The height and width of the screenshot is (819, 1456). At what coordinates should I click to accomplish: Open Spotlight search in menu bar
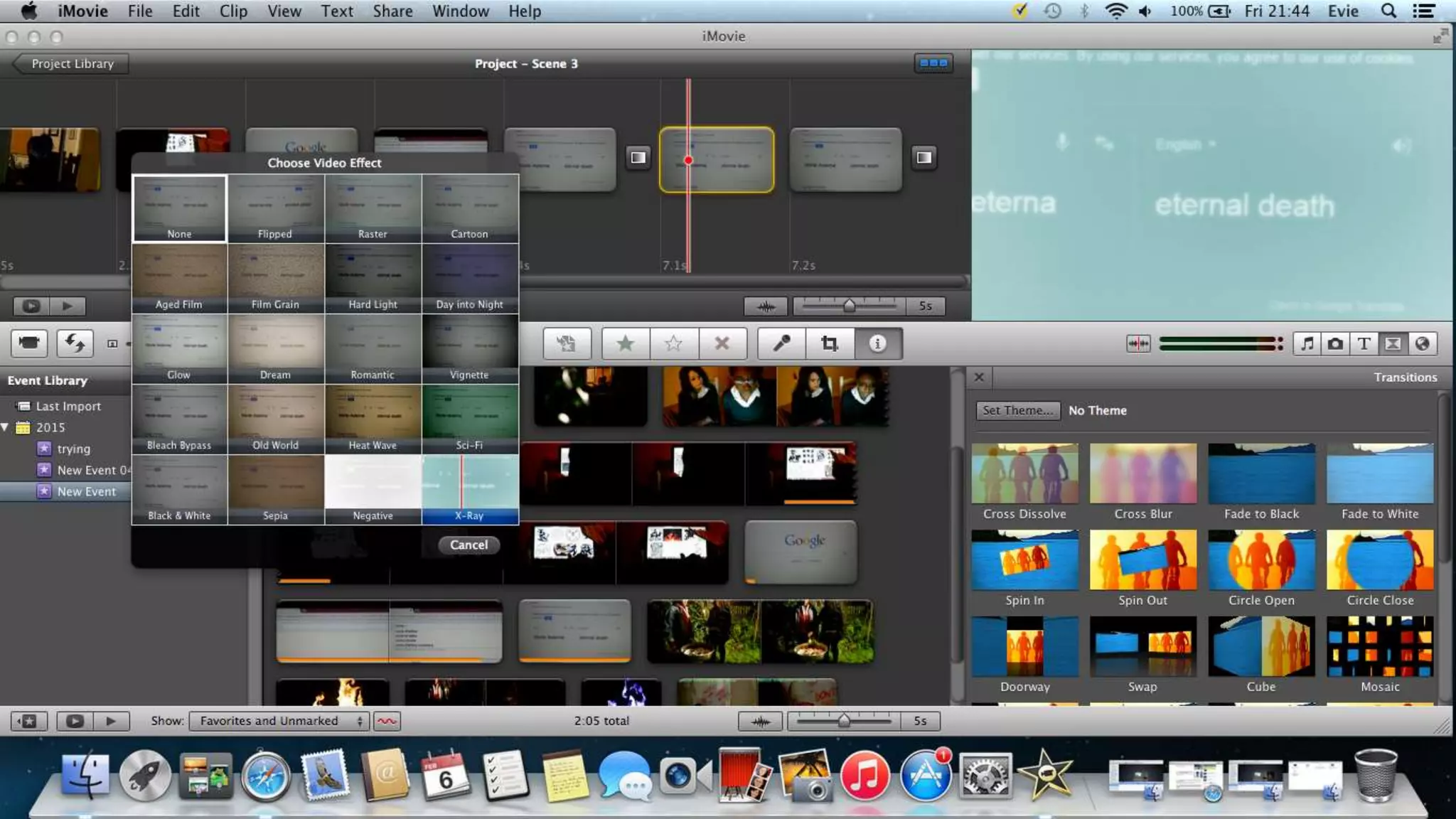pos(1388,11)
